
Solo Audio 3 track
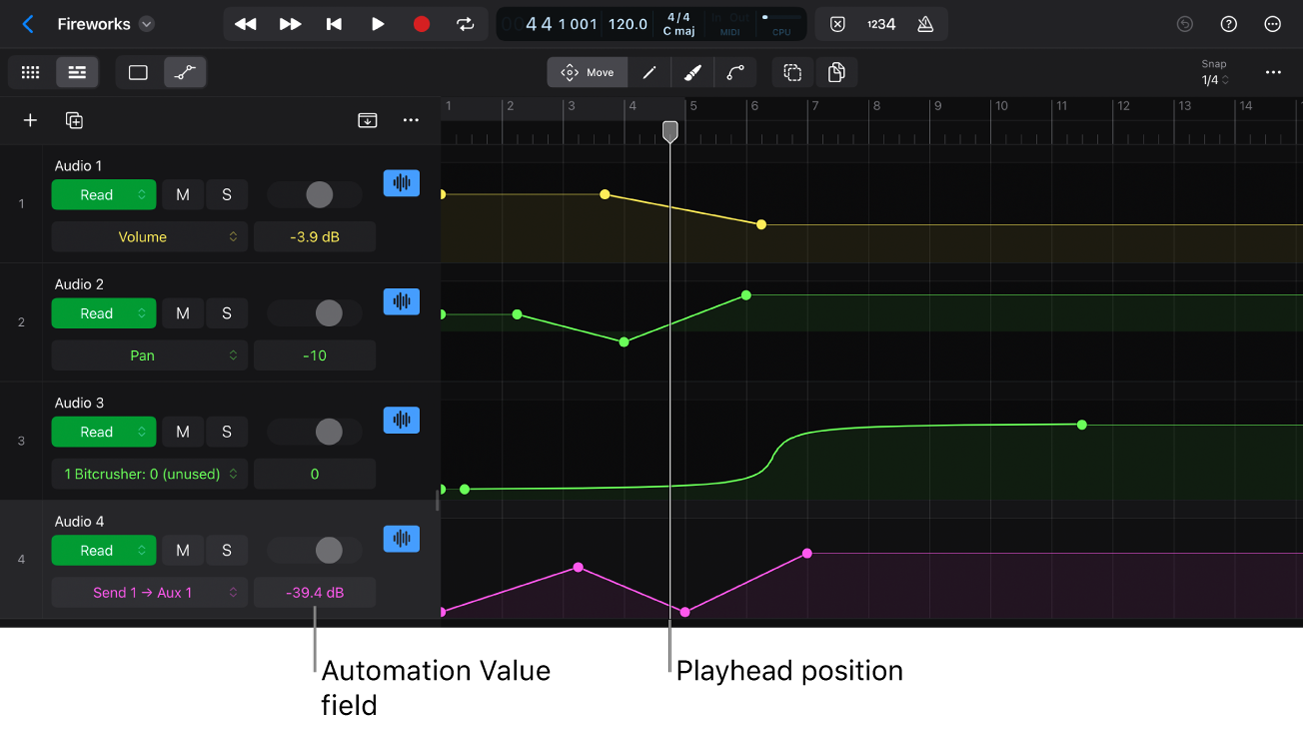click(x=227, y=432)
